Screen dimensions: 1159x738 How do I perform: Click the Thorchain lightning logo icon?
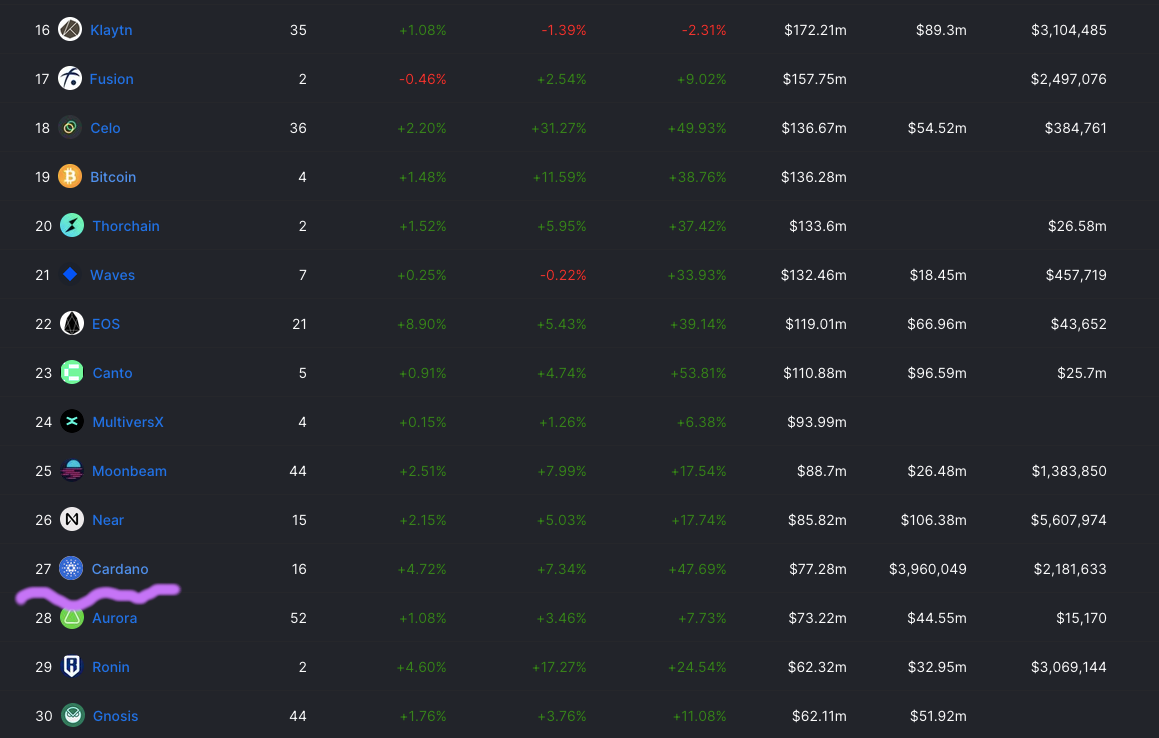pos(72,226)
